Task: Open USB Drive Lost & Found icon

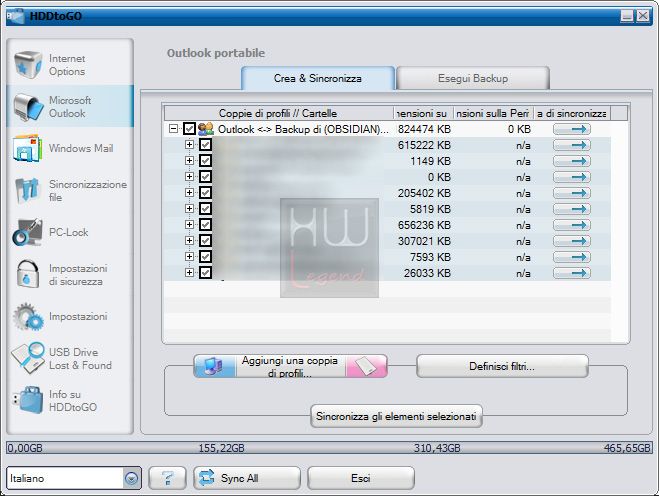Action: tap(28, 358)
